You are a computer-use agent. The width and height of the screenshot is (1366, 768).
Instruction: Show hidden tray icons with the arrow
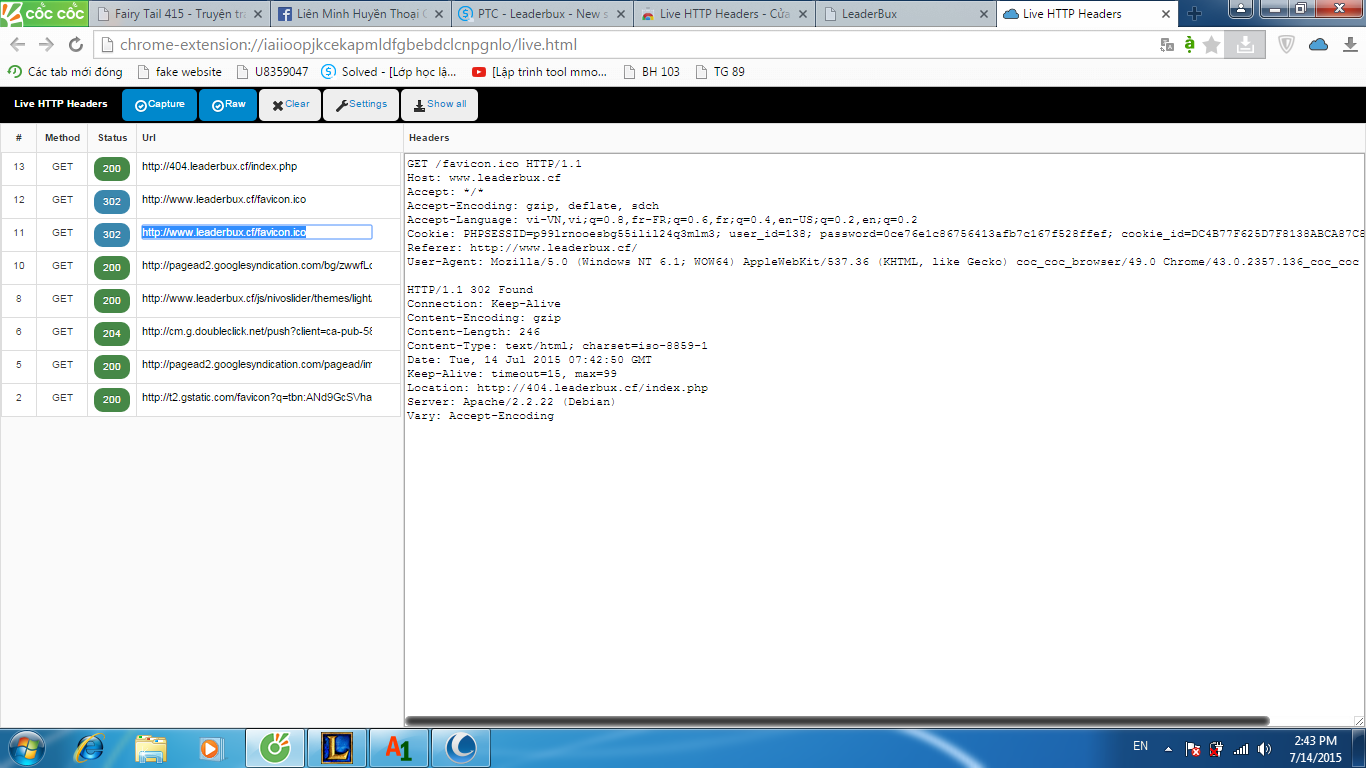tap(1167, 749)
